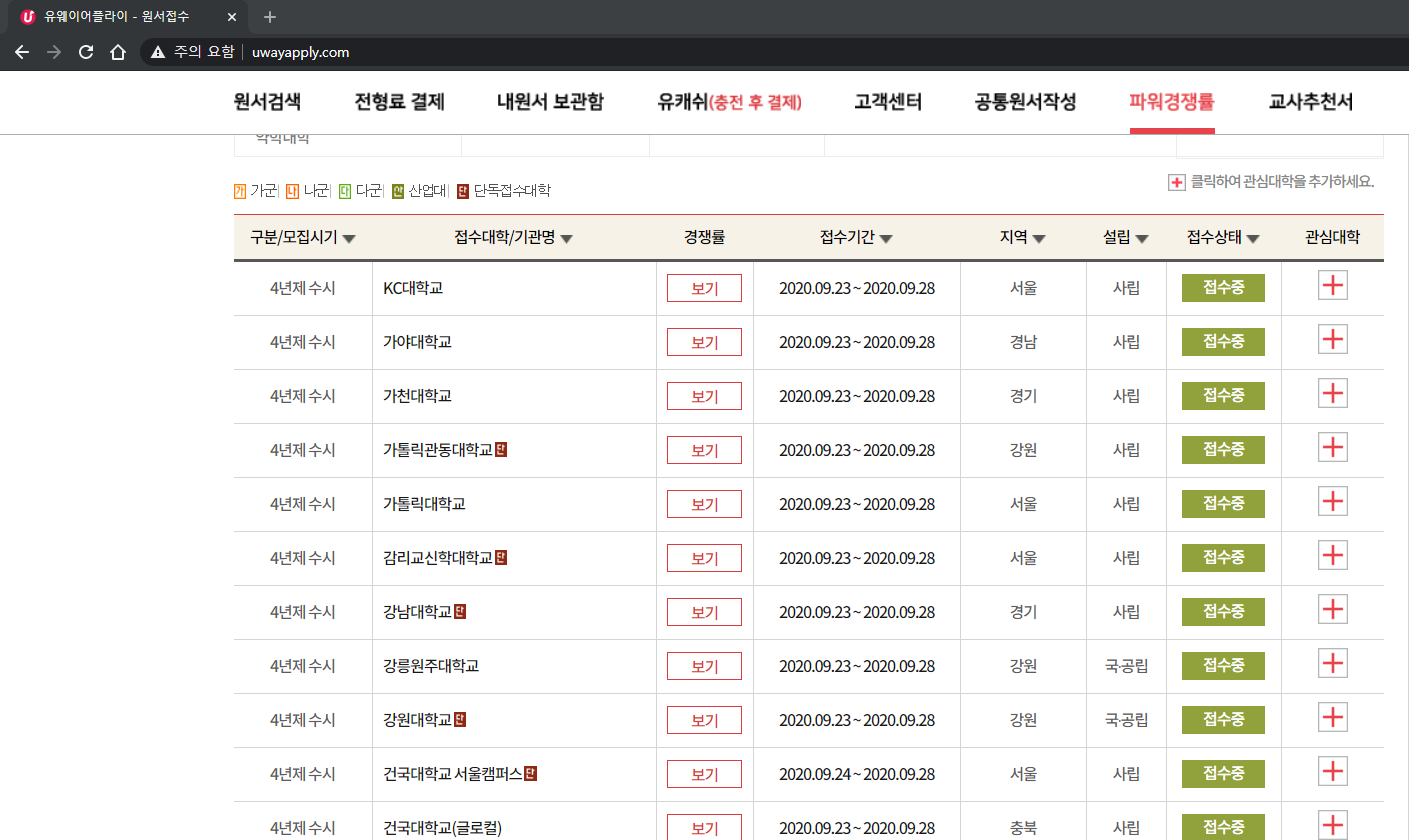The image size is (1409, 840).
Task: View competition rate for 가톨릭대학교
Action: (x=704, y=504)
